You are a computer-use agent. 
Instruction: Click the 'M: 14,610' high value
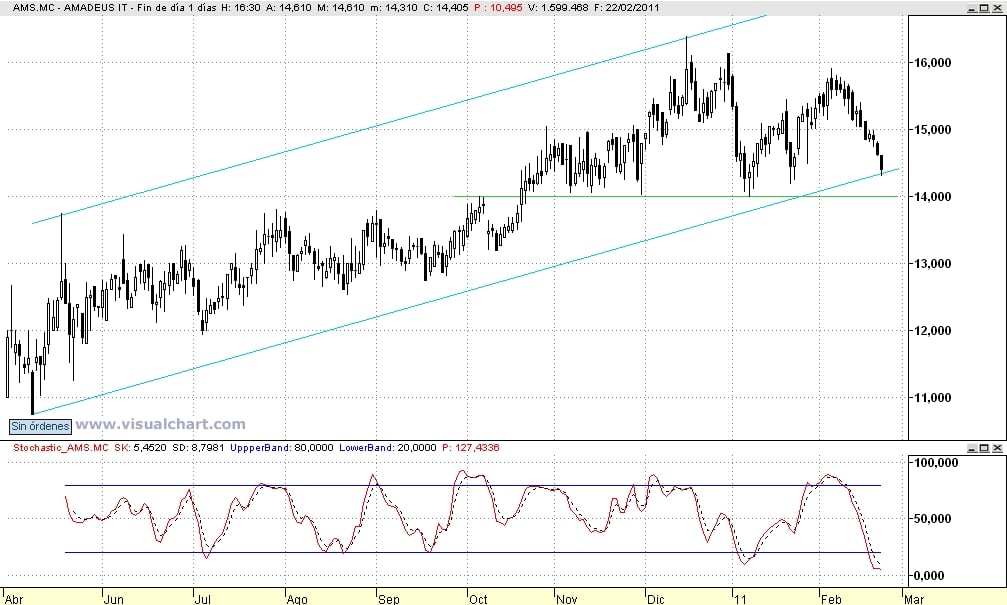pos(341,8)
